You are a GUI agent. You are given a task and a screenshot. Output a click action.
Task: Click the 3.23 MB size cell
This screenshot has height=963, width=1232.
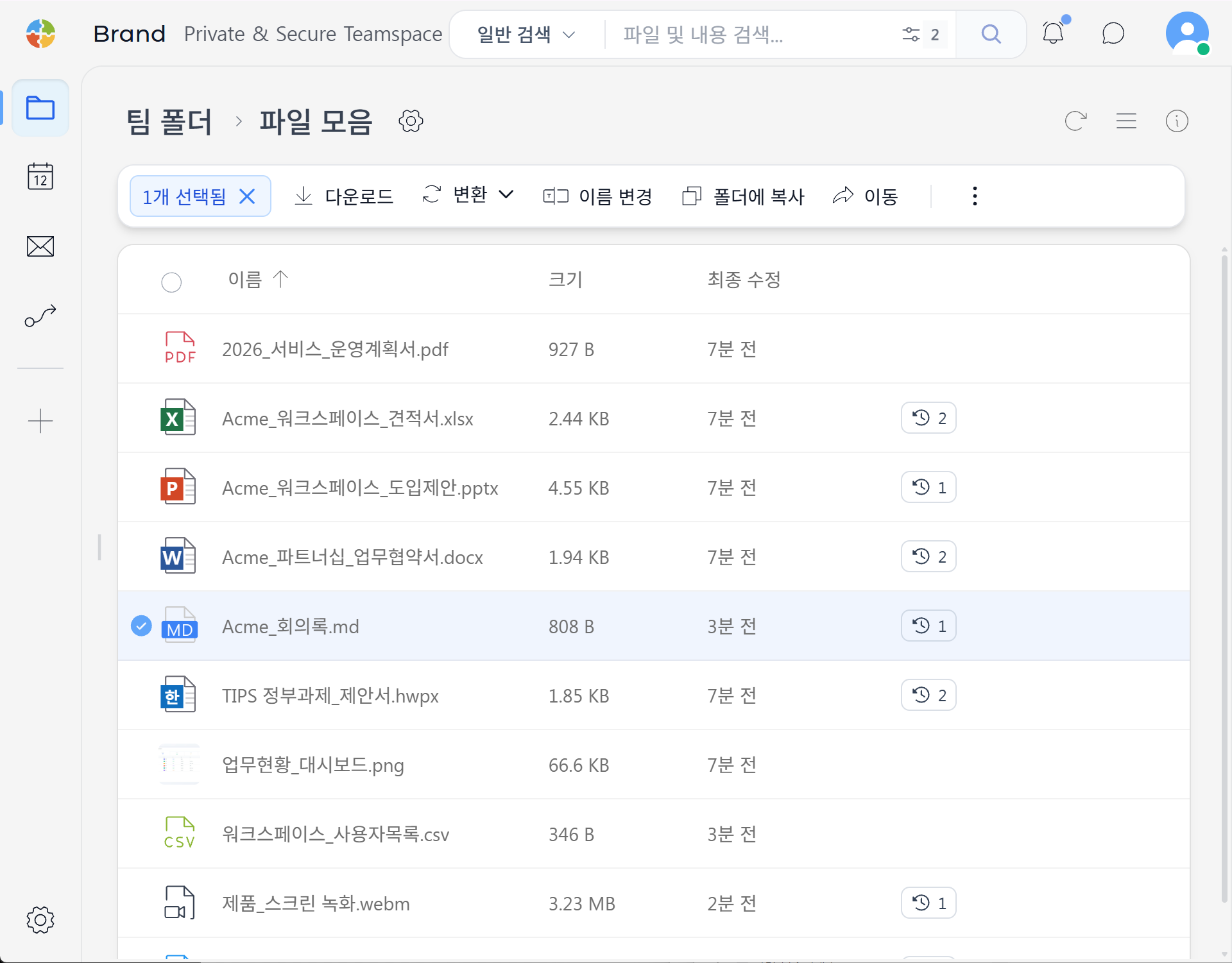pyautogui.click(x=582, y=903)
